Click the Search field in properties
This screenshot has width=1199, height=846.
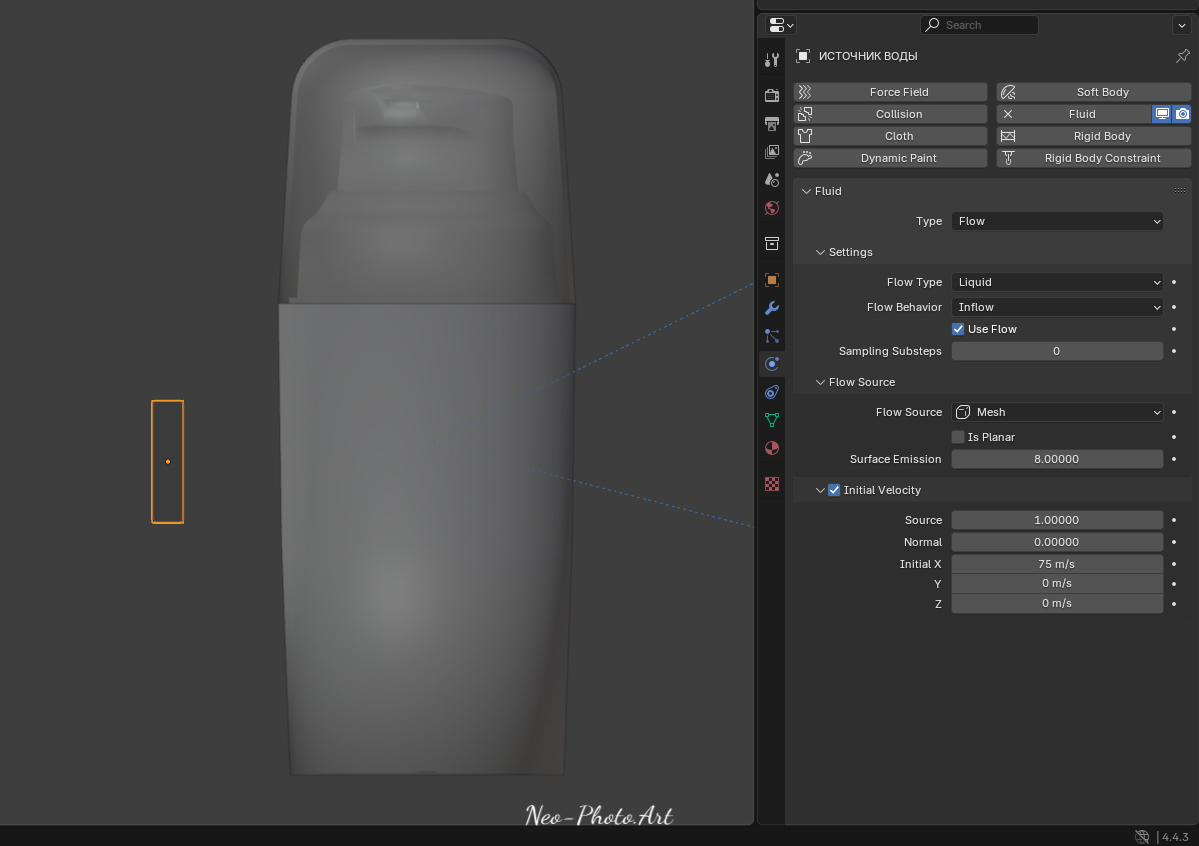pyautogui.click(x=979, y=25)
